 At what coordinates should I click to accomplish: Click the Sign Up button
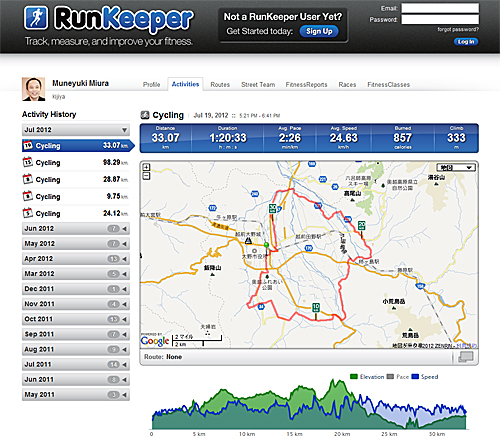coord(319,31)
